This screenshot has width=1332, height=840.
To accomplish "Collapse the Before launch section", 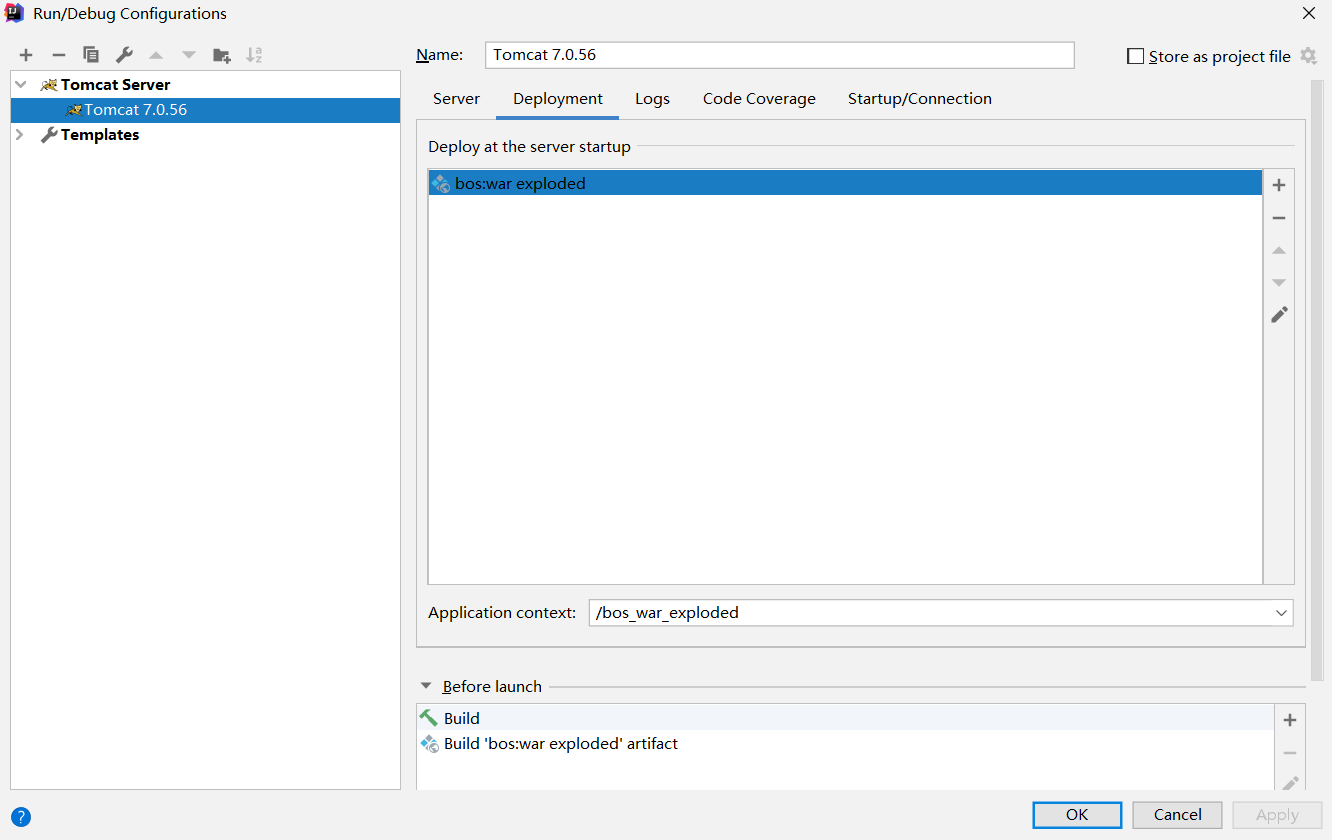I will coord(426,686).
